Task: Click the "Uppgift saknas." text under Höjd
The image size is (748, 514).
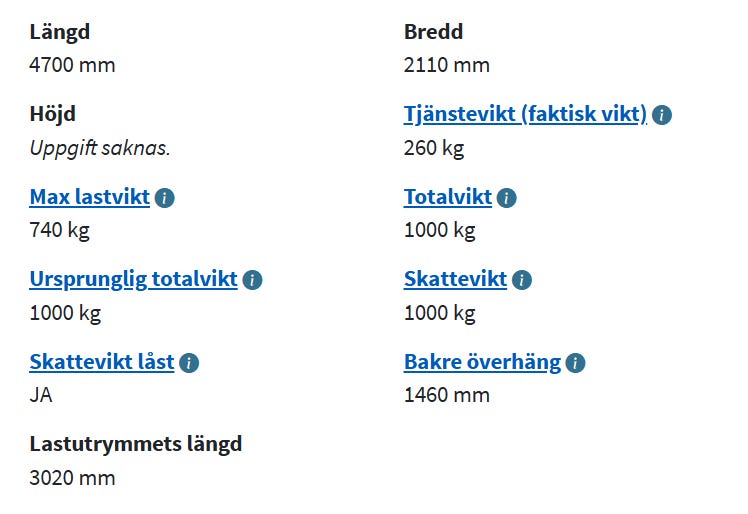Action: pyautogui.click(x=100, y=148)
